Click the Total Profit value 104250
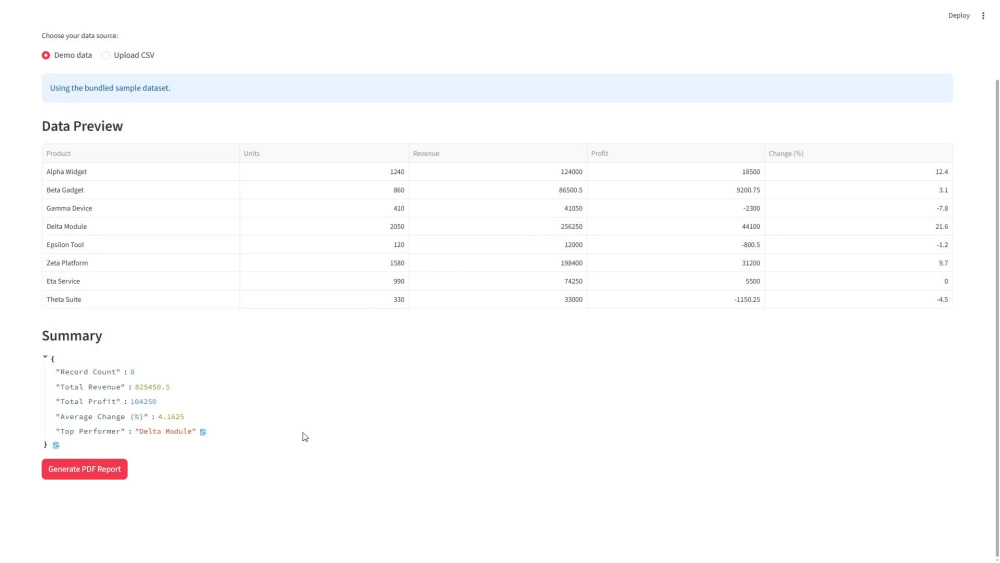 coord(143,402)
